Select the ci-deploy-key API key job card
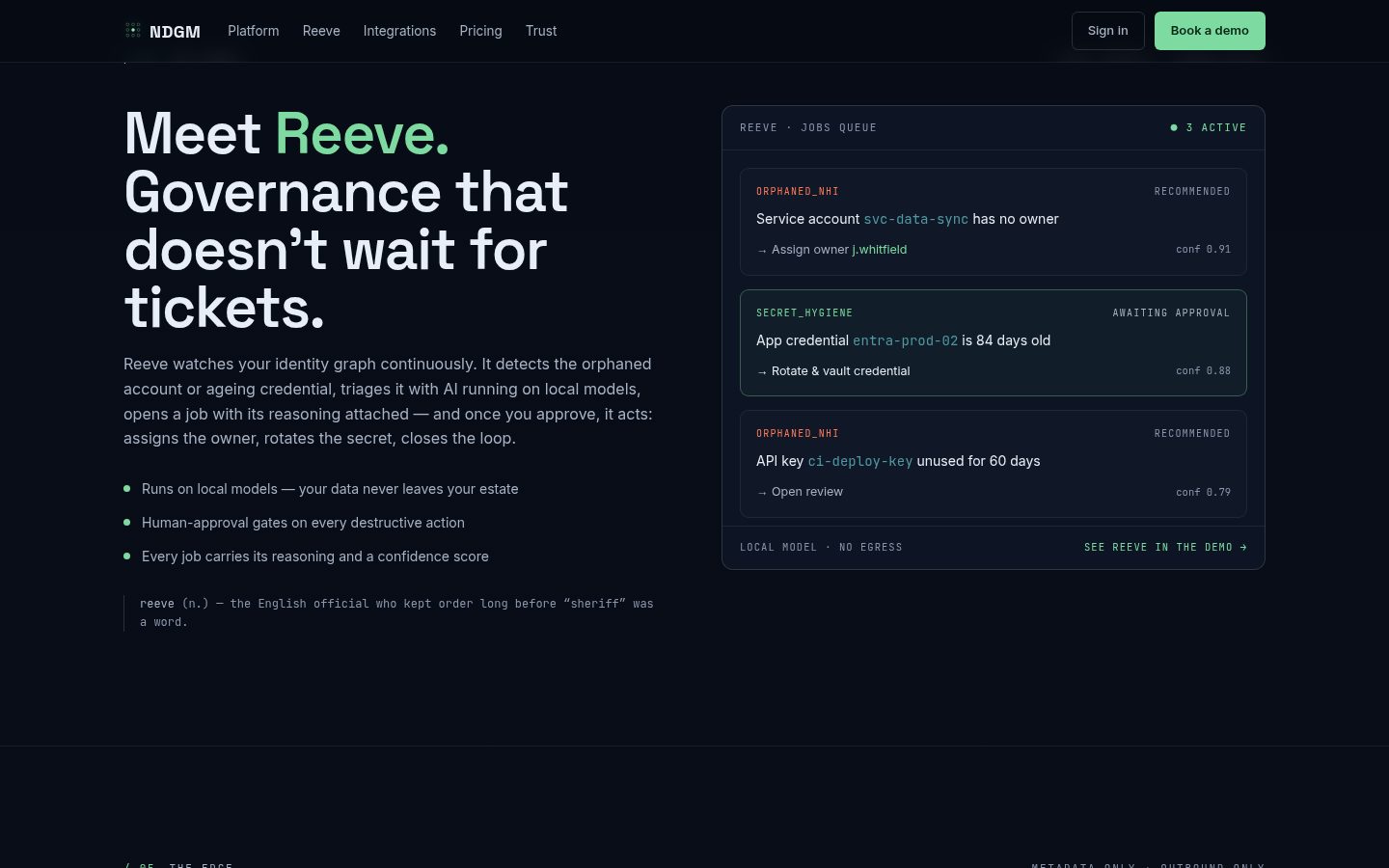Viewport: 1389px width, 868px height. click(x=994, y=464)
